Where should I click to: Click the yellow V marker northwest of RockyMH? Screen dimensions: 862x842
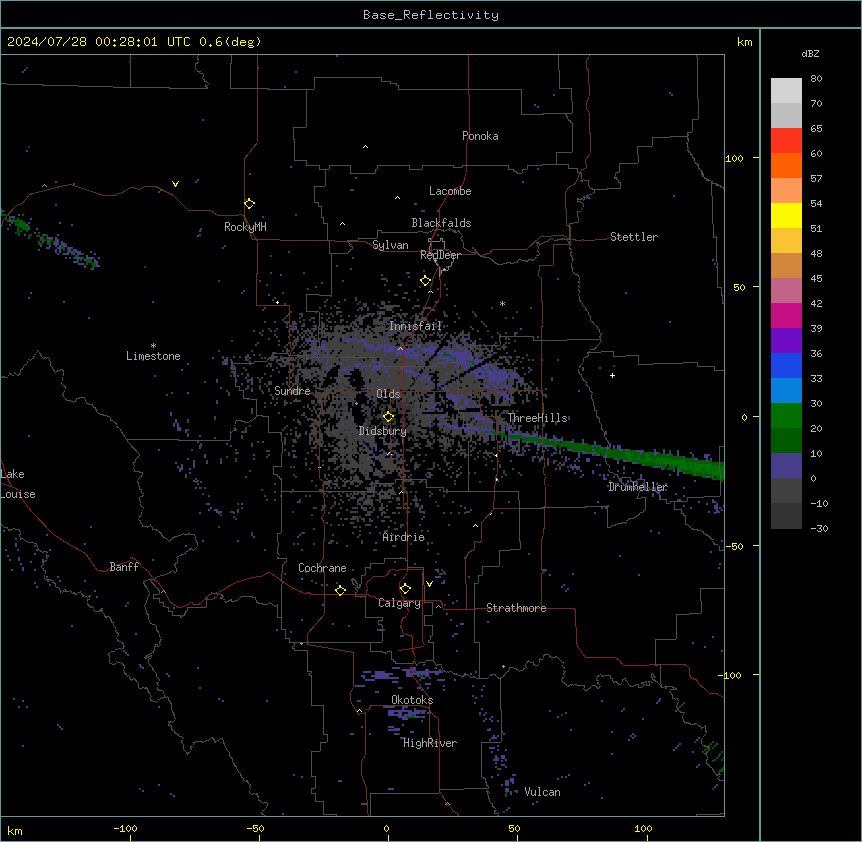pos(175,184)
